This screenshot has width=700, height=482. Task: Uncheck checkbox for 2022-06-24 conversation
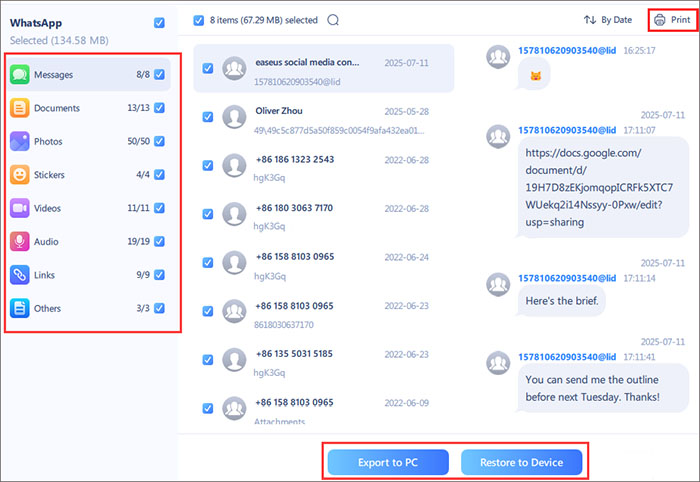[x=208, y=263]
